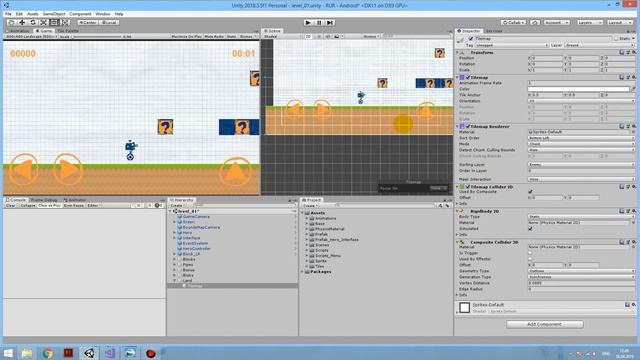Click the right arrow game control button
The image size is (640, 360).
pyautogui.click(x=68, y=169)
